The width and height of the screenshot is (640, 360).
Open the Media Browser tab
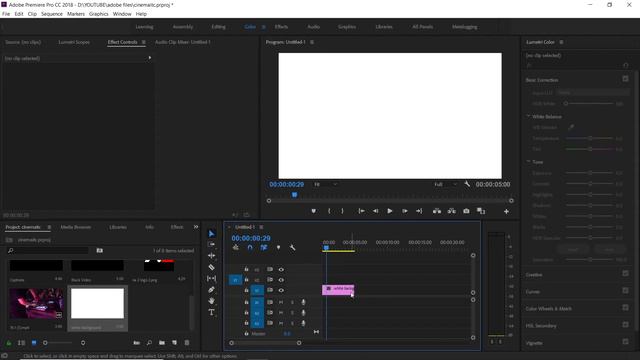[x=76, y=227]
